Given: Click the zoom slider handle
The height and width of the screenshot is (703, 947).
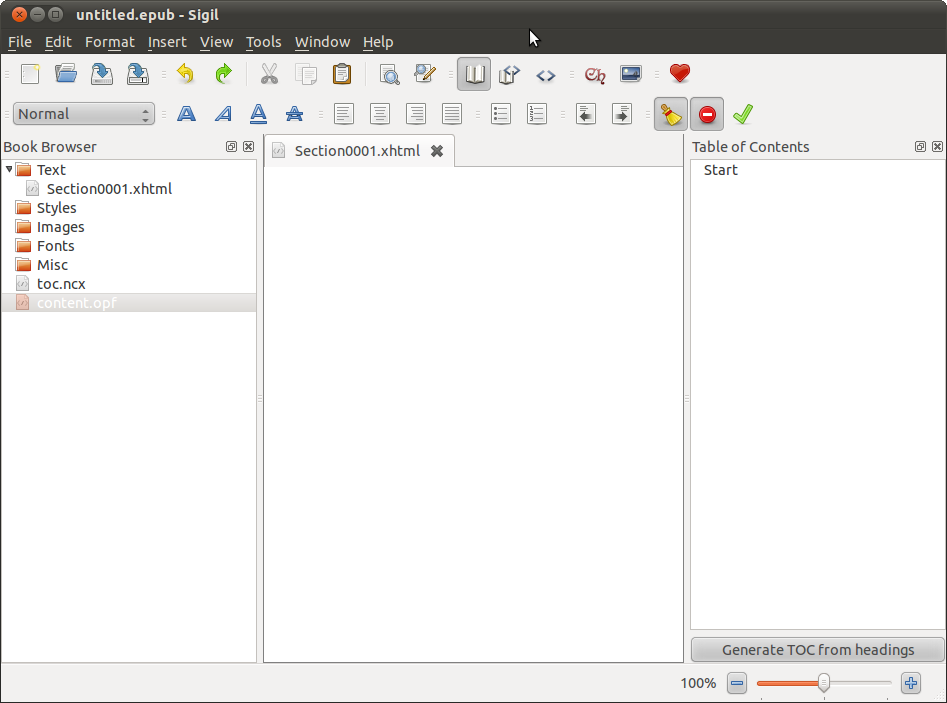Looking at the screenshot, I should click(x=823, y=683).
